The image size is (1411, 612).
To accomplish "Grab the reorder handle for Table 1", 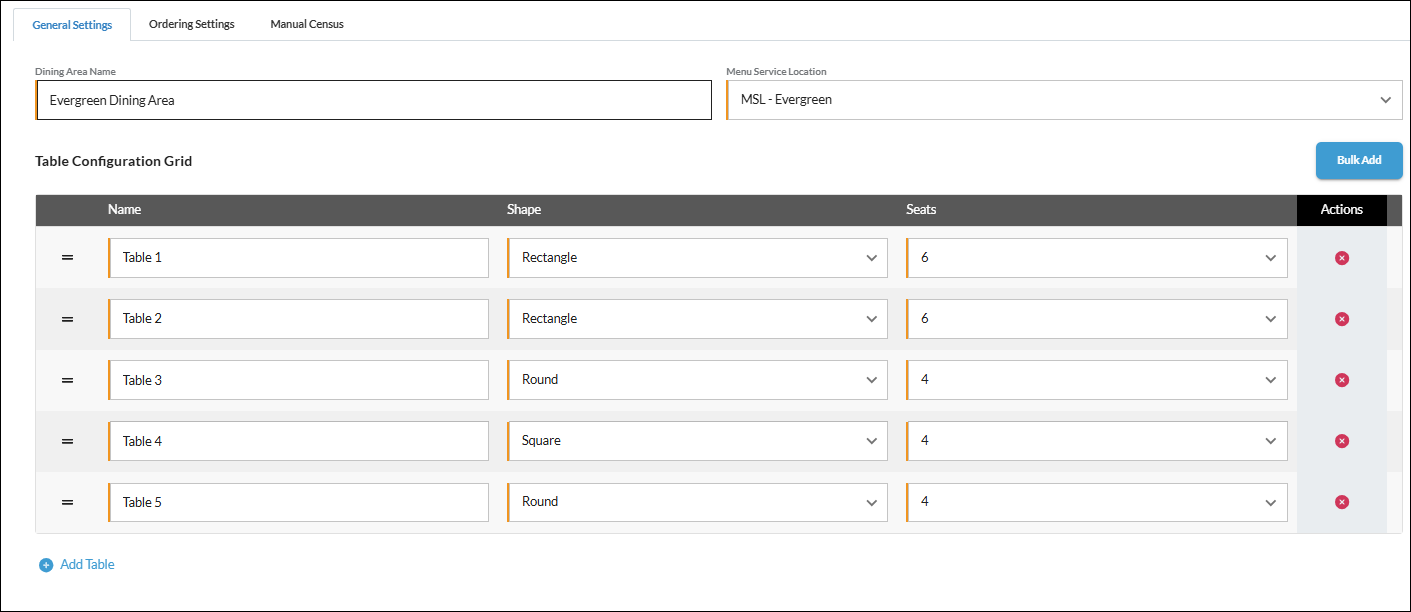I will click(x=68, y=258).
